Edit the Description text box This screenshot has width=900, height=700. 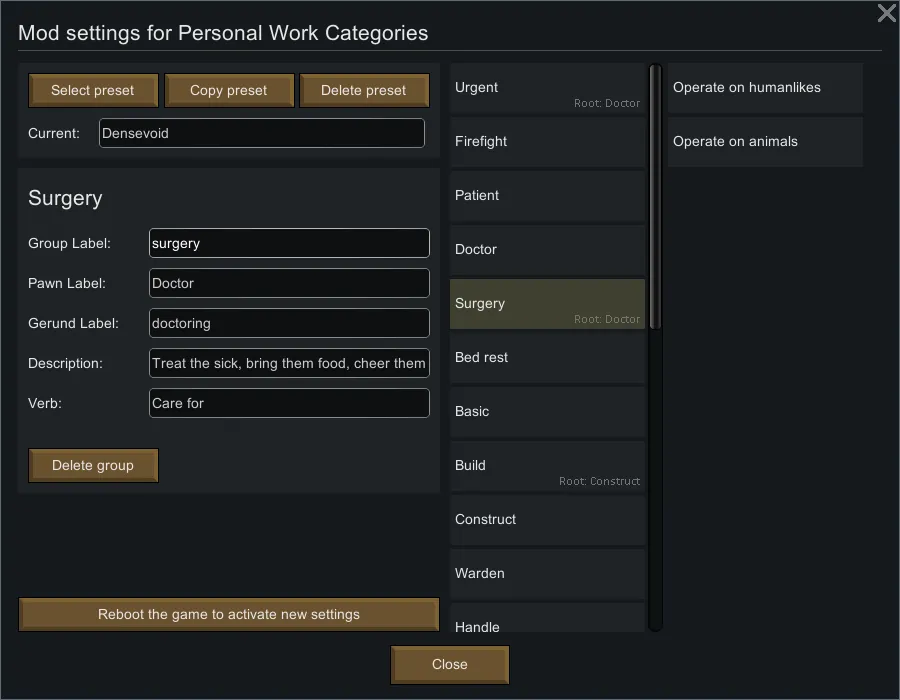coord(289,363)
